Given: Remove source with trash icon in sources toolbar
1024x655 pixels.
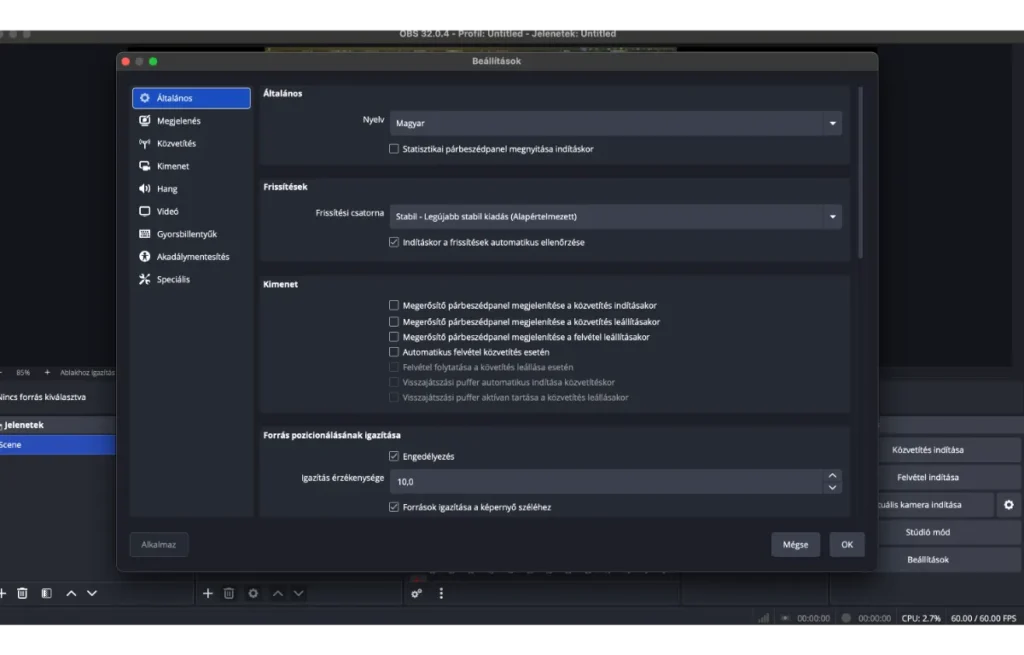Looking at the screenshot, I should point(229,594).
